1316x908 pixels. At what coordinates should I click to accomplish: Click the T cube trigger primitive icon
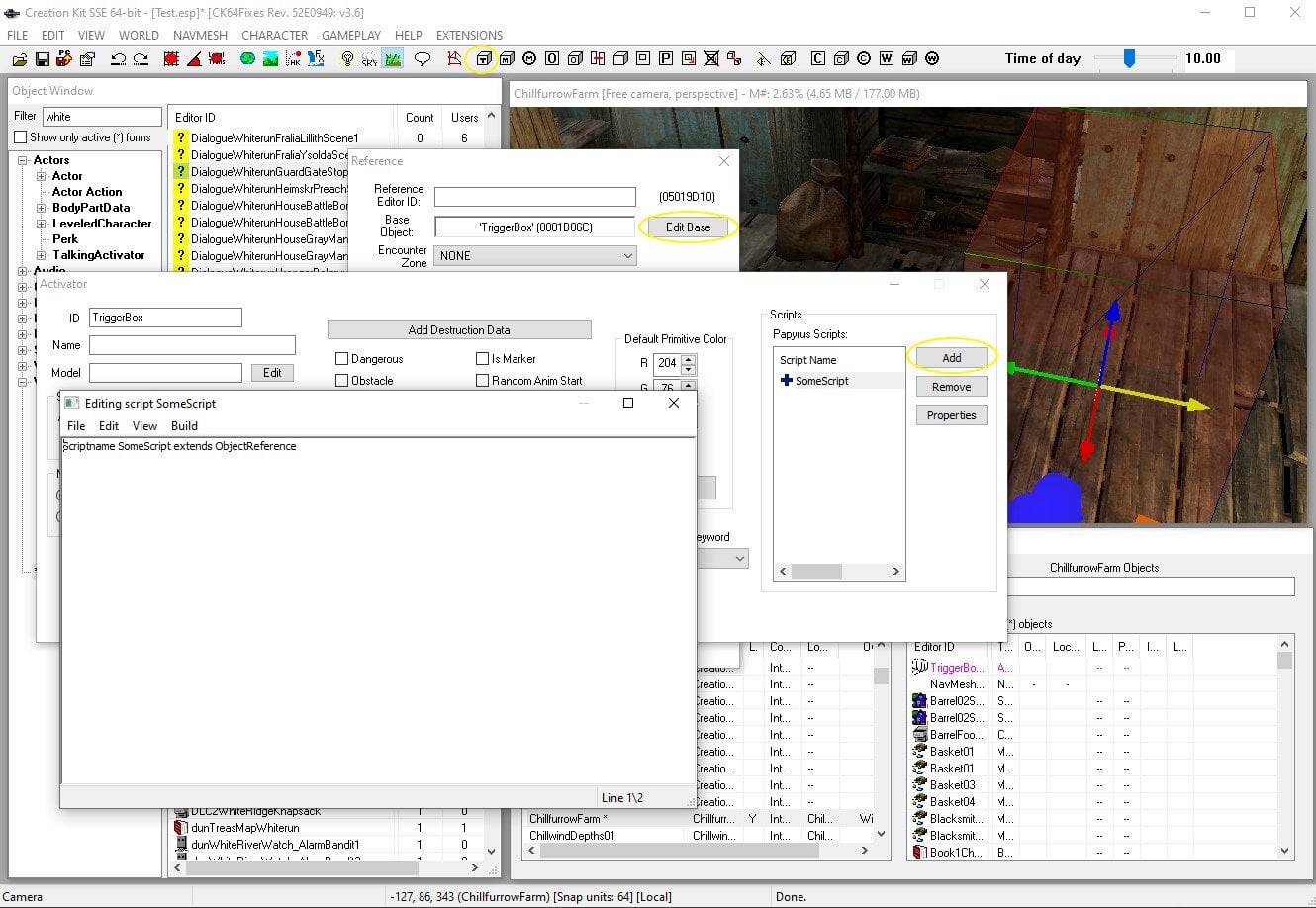click(484, 59)
